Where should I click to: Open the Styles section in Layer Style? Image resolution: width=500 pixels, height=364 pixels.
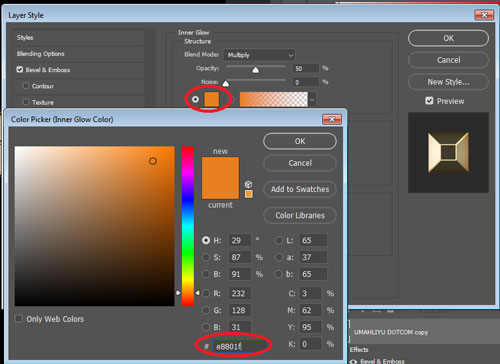tap(79, 38)
